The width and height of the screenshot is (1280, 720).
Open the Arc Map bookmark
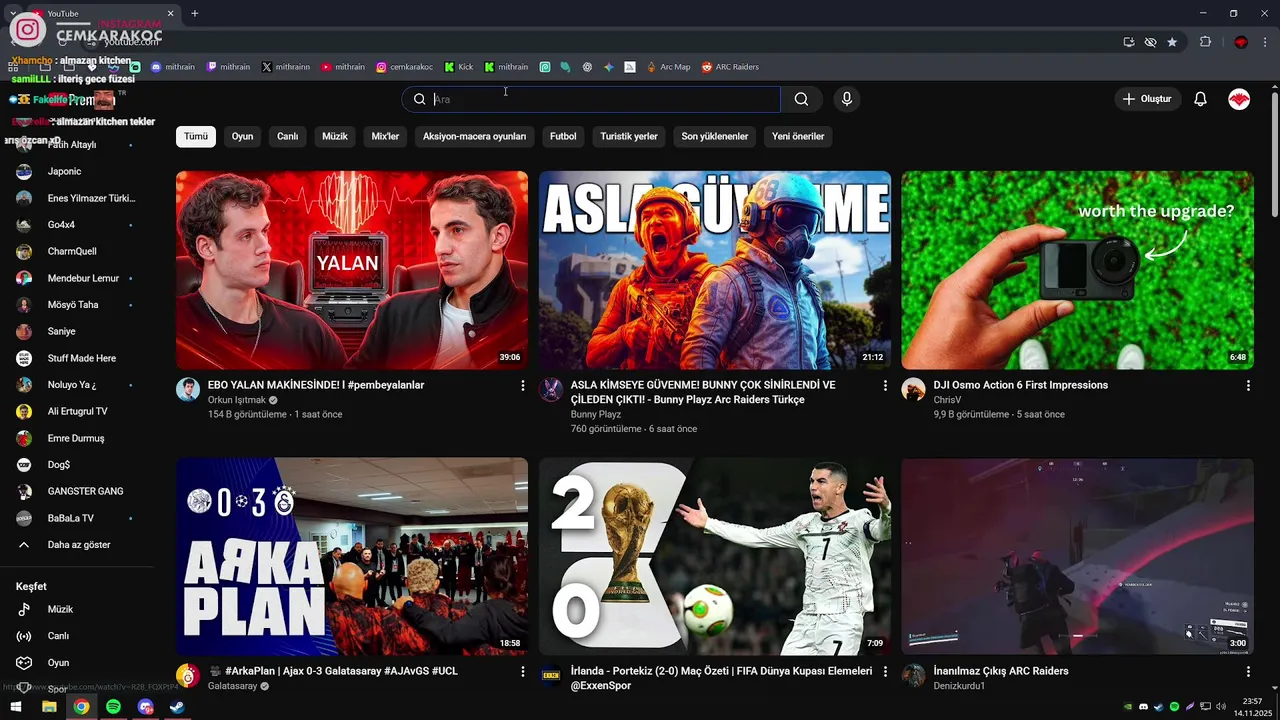(x=668, y=67)
